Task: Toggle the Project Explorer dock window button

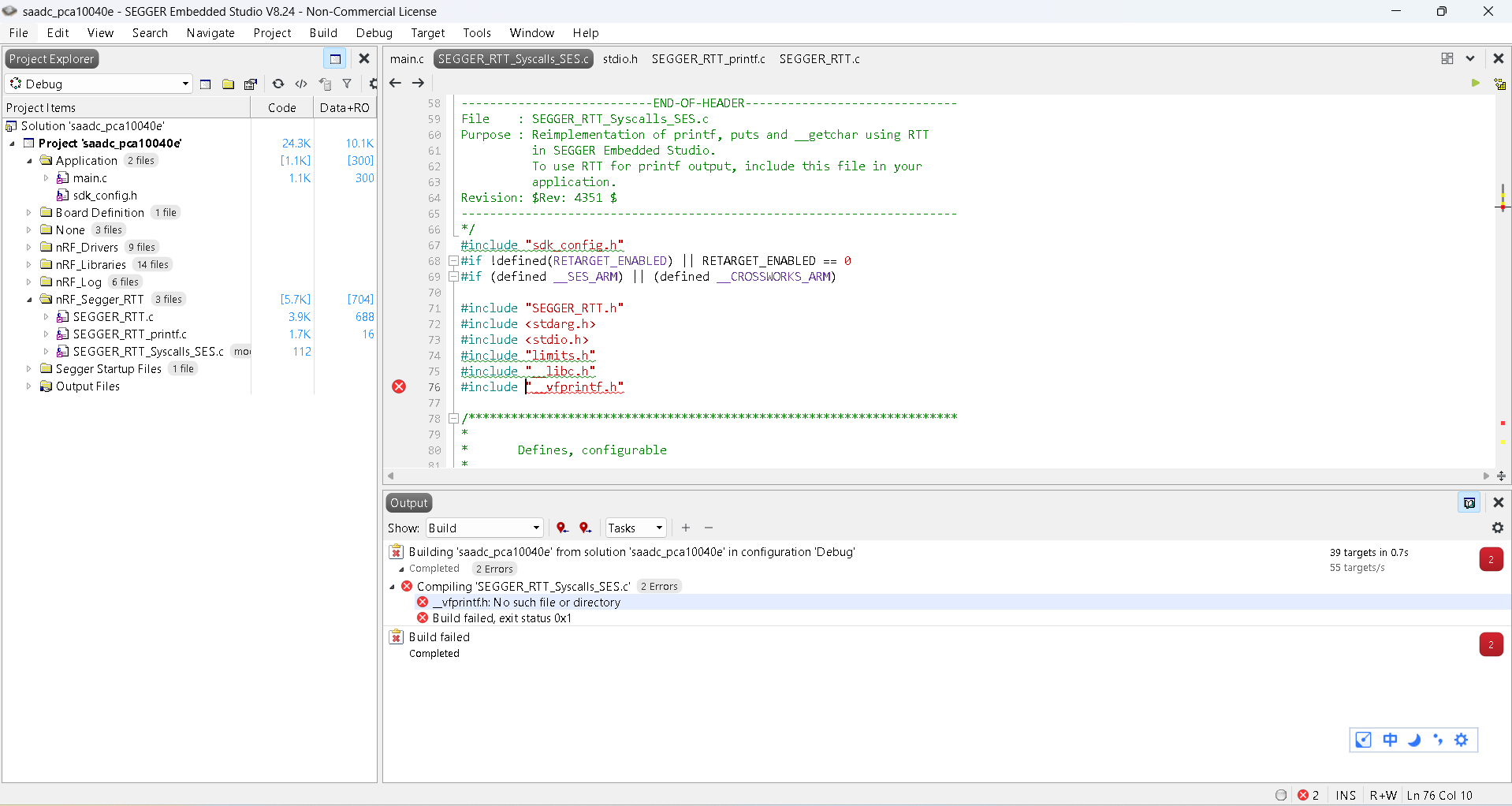Action: click(x=335, y=59)
